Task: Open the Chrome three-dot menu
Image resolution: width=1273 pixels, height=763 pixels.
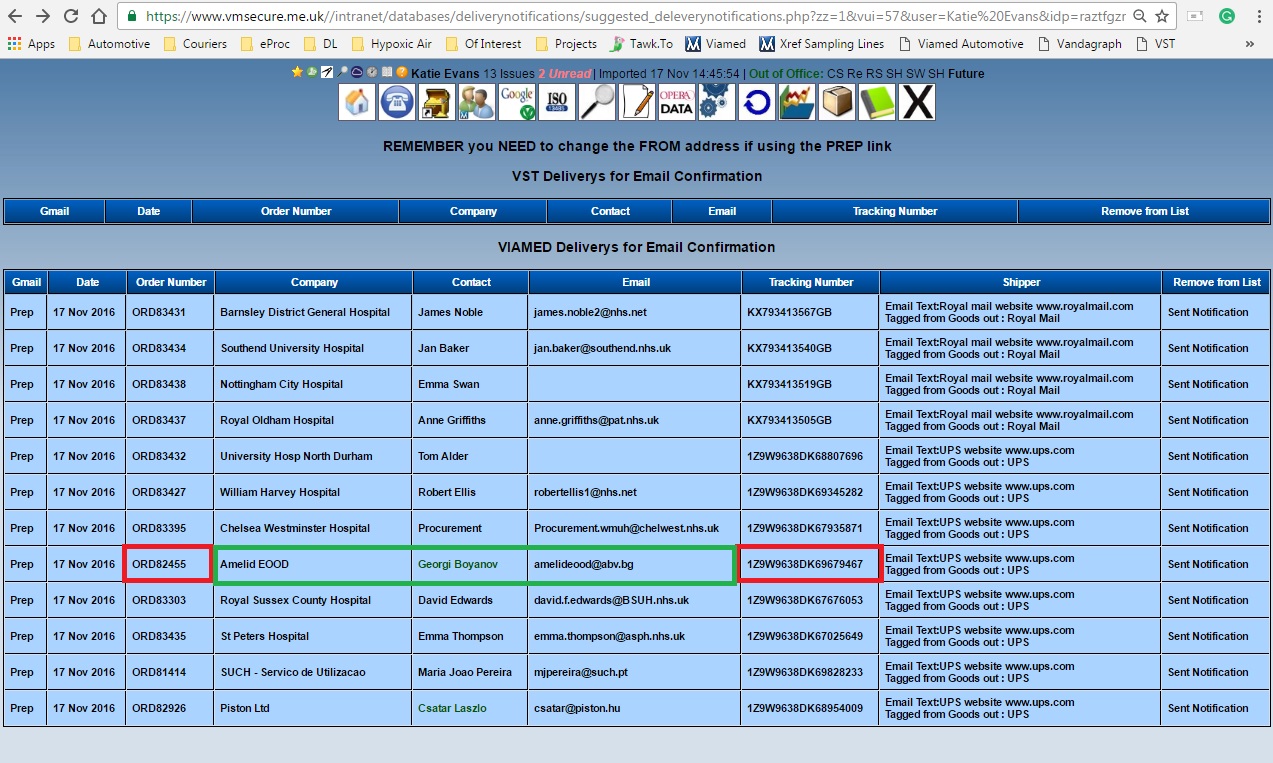Action: pos(1258,16)
